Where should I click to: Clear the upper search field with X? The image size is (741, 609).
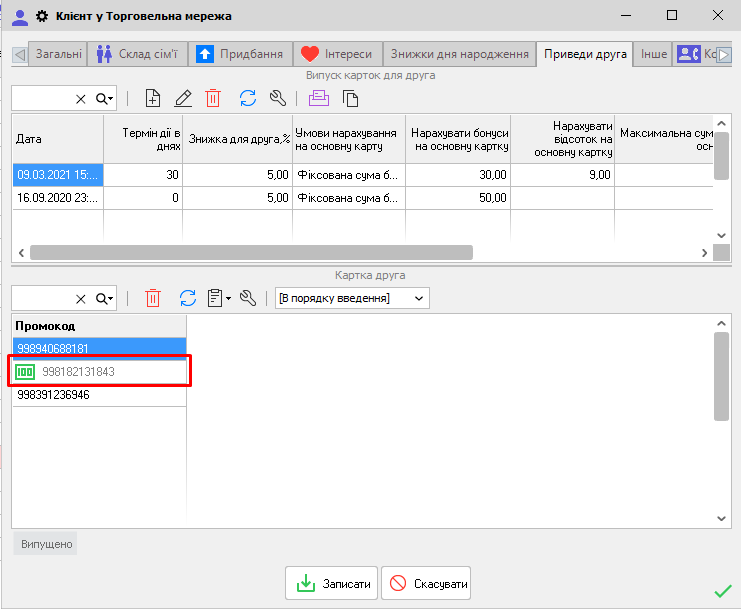pos(81,99)
